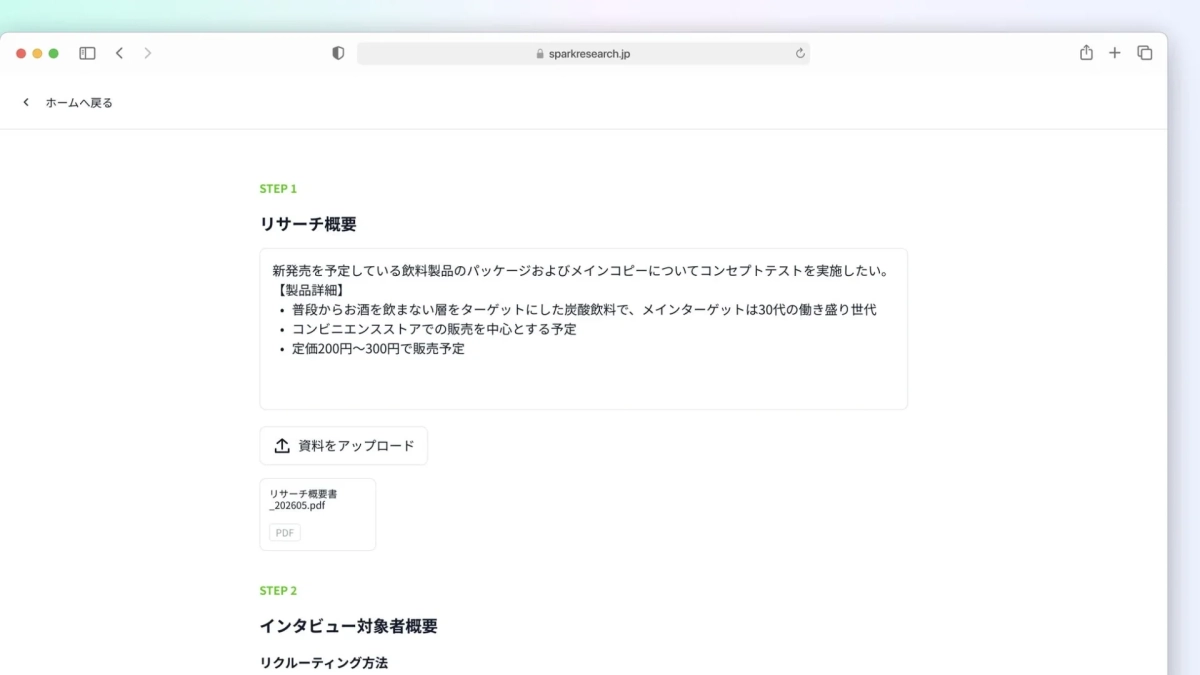
Task: Maximize window with the green button
Action: tap(53, 54)
